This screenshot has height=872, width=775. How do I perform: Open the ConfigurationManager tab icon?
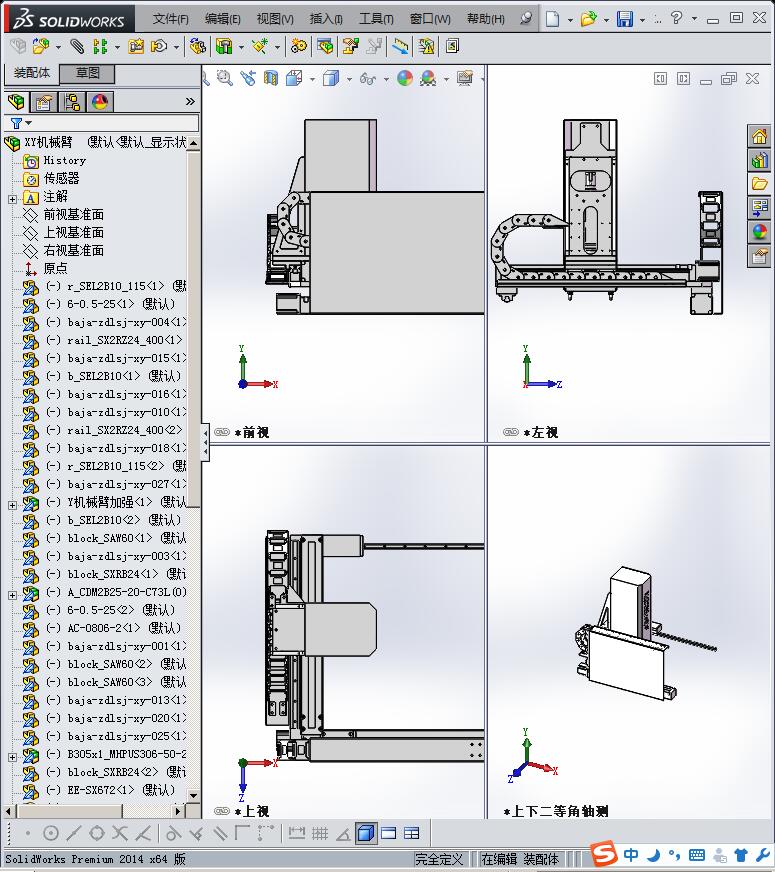point(72,102)
